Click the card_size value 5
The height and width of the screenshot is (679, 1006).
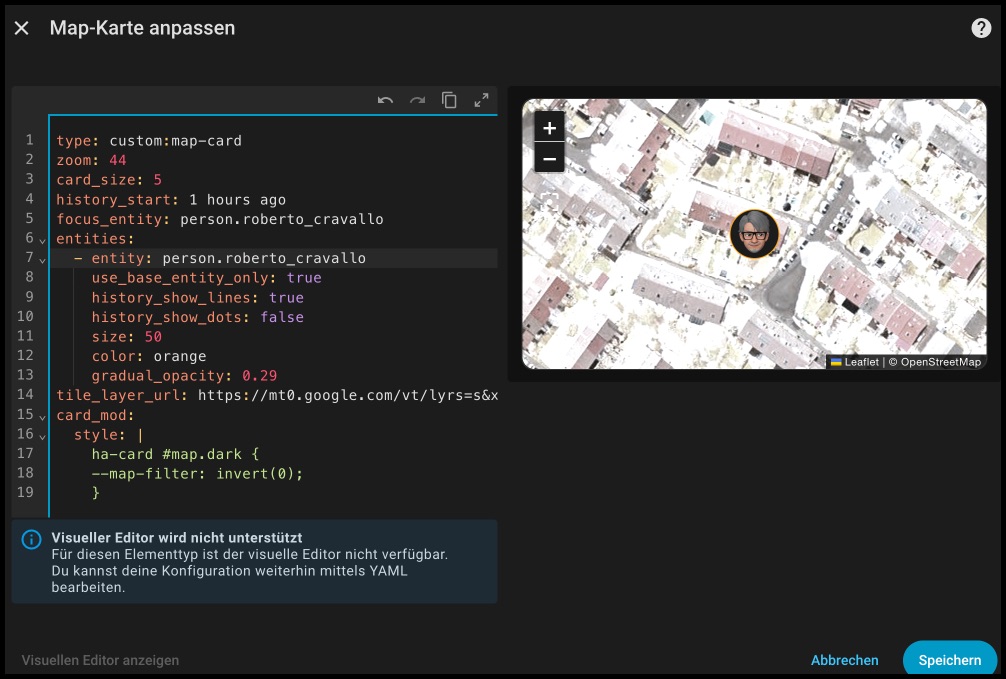click(x=157, y=180)
